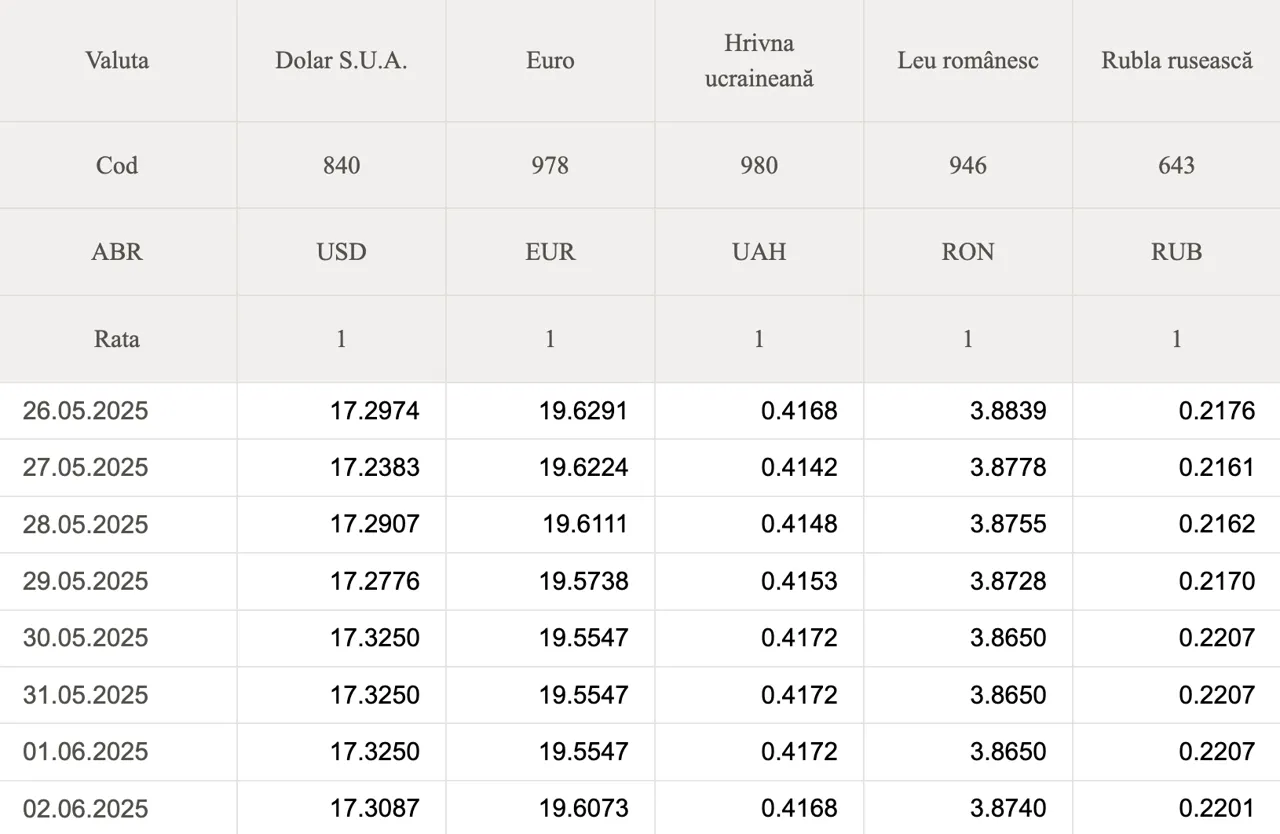The height and width of the screenshot is (834, 1280).
Task: Select the USD rate 17.2383
Action: click(375, 468)
